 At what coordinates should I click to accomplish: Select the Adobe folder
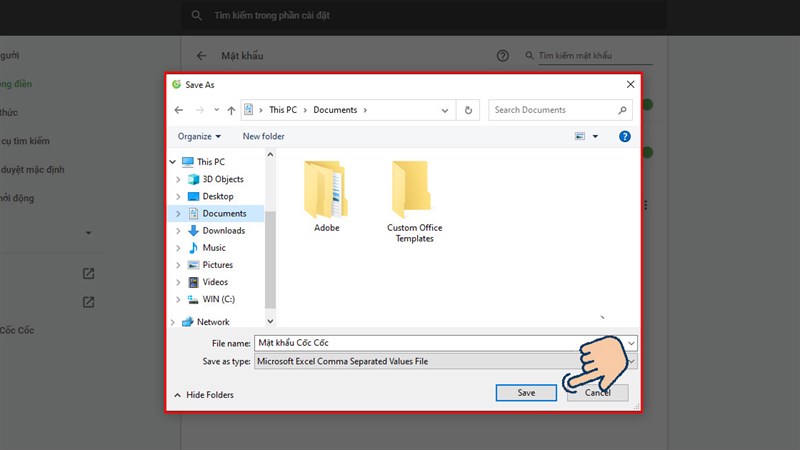pyautogui.click(x=327, y=196)
